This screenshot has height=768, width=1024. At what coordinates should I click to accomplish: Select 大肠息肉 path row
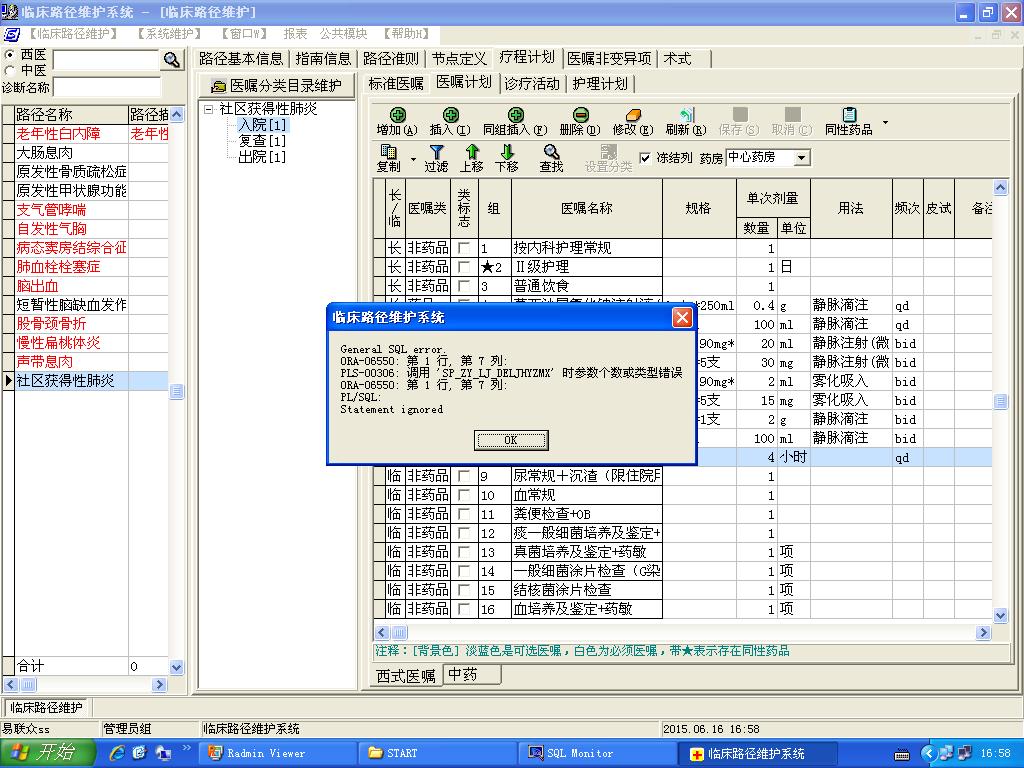click(x=91, y=153)
